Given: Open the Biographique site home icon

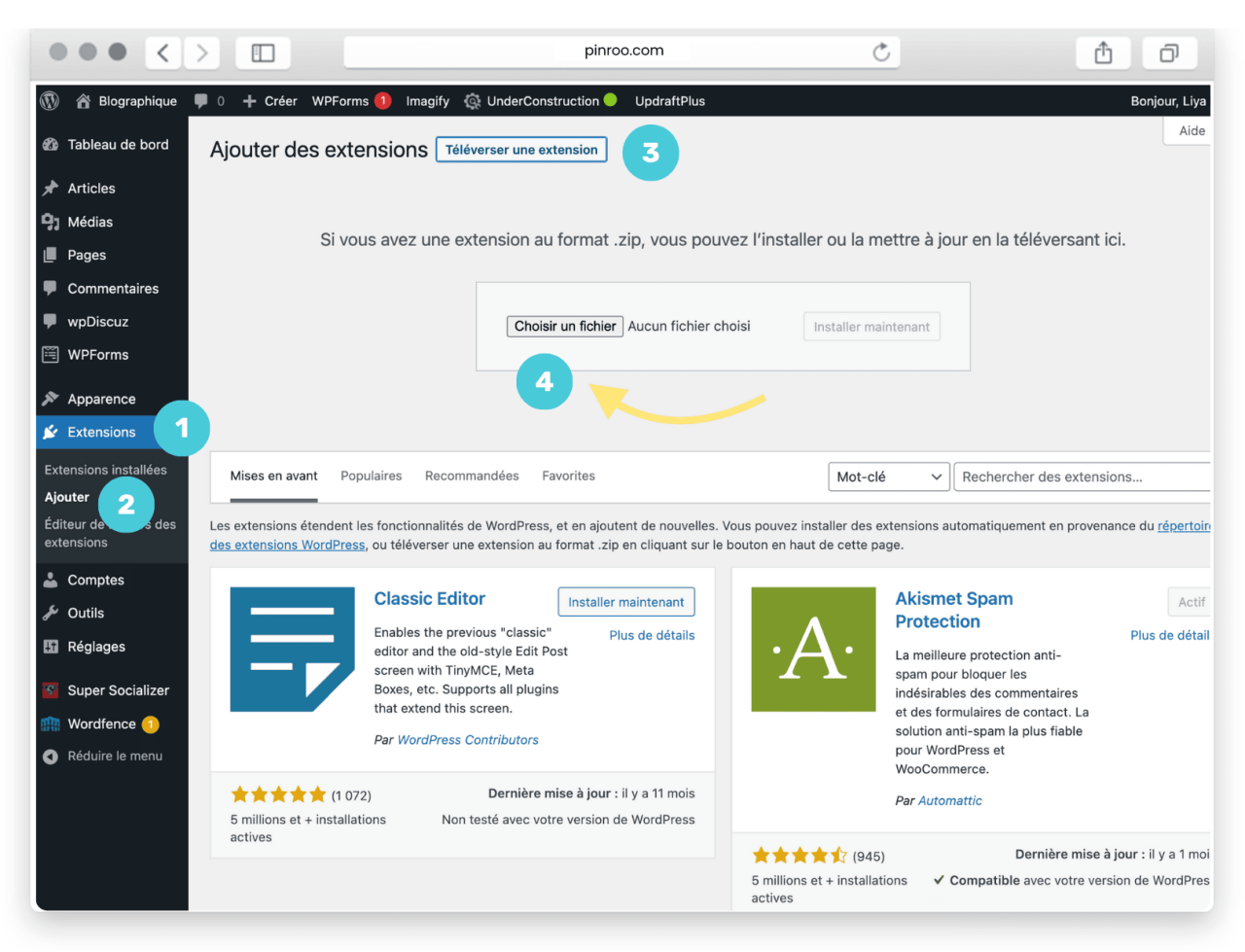Looking at the screenshot, I should [x=84, y=101].
